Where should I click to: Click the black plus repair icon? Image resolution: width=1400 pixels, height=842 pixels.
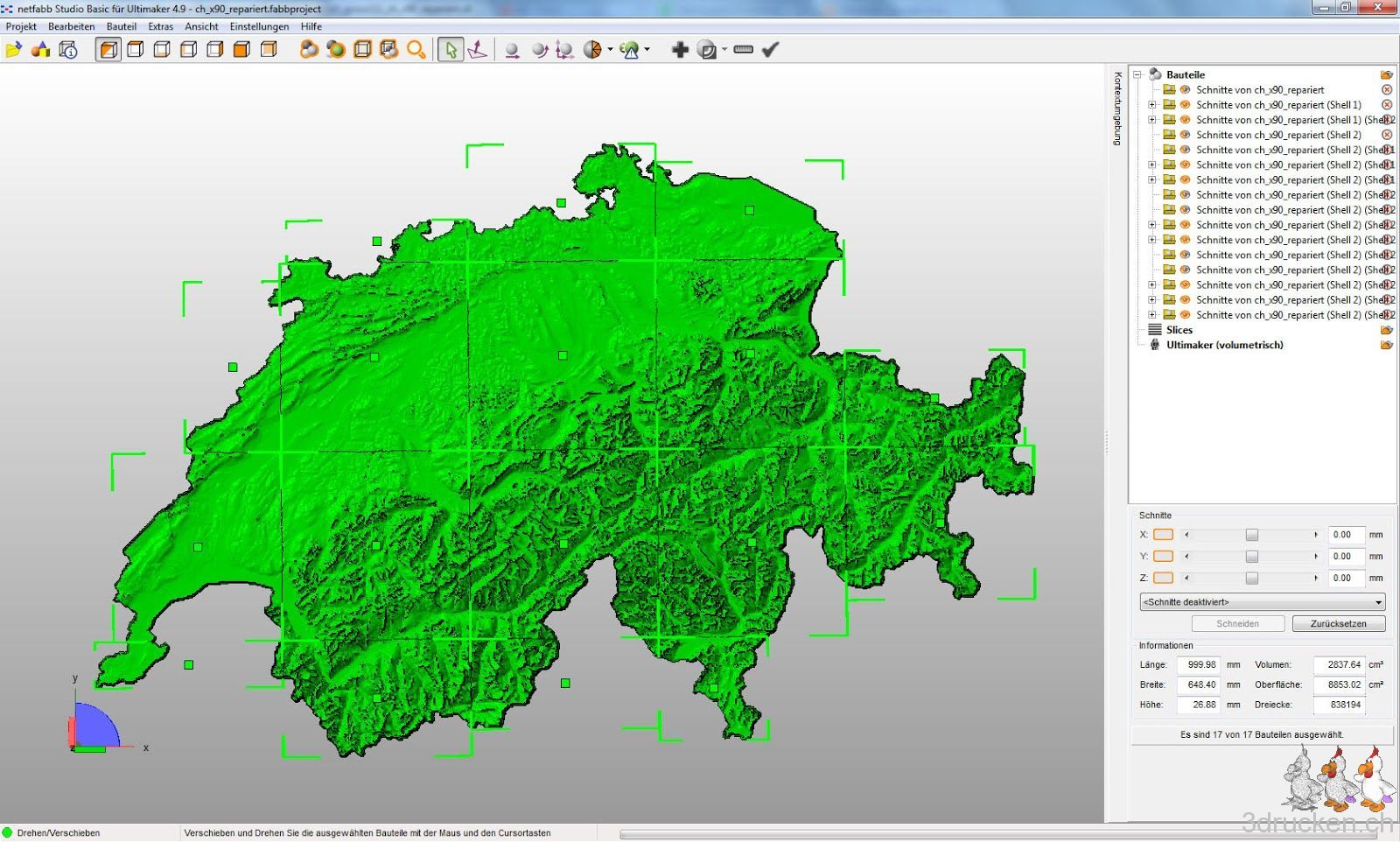click(x=680, y=50)
